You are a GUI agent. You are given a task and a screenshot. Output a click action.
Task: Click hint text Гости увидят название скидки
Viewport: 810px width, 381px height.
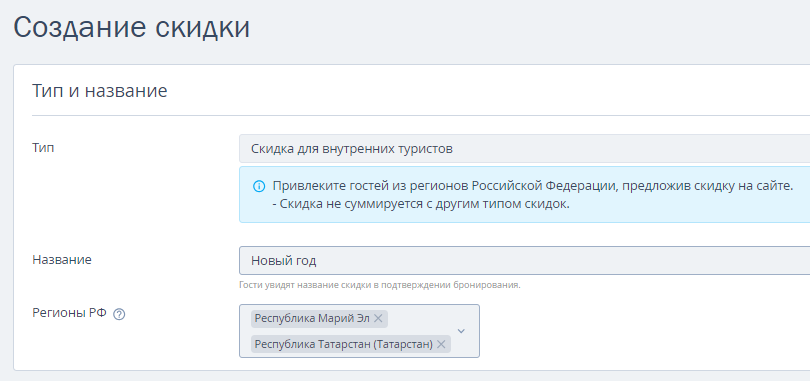click(x=380, y=285)
